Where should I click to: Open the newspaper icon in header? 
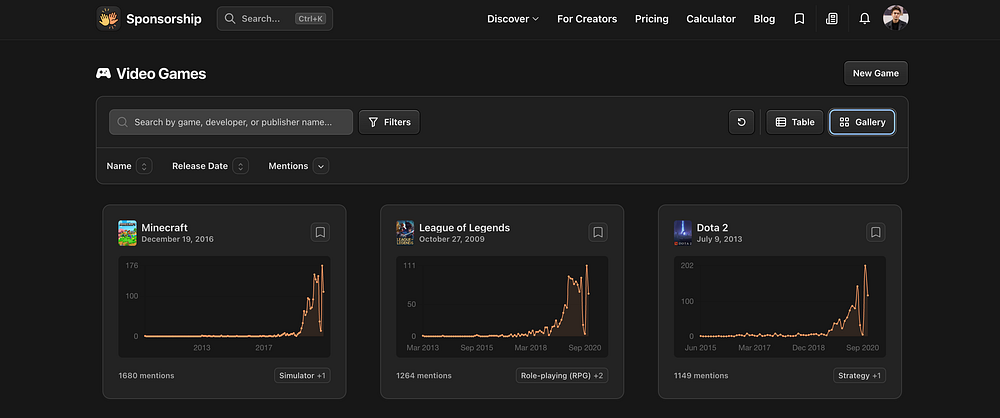(832, 19)
